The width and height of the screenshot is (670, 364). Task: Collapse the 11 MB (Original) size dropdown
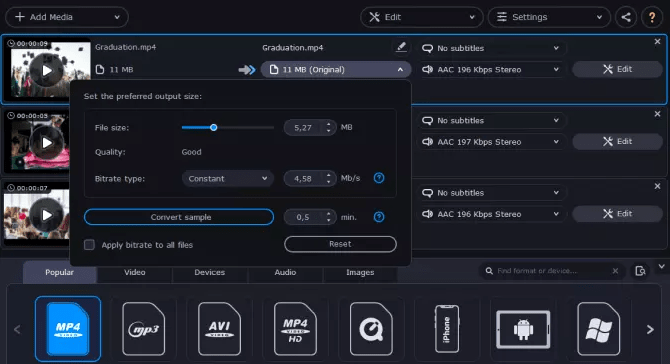point(336,69)
